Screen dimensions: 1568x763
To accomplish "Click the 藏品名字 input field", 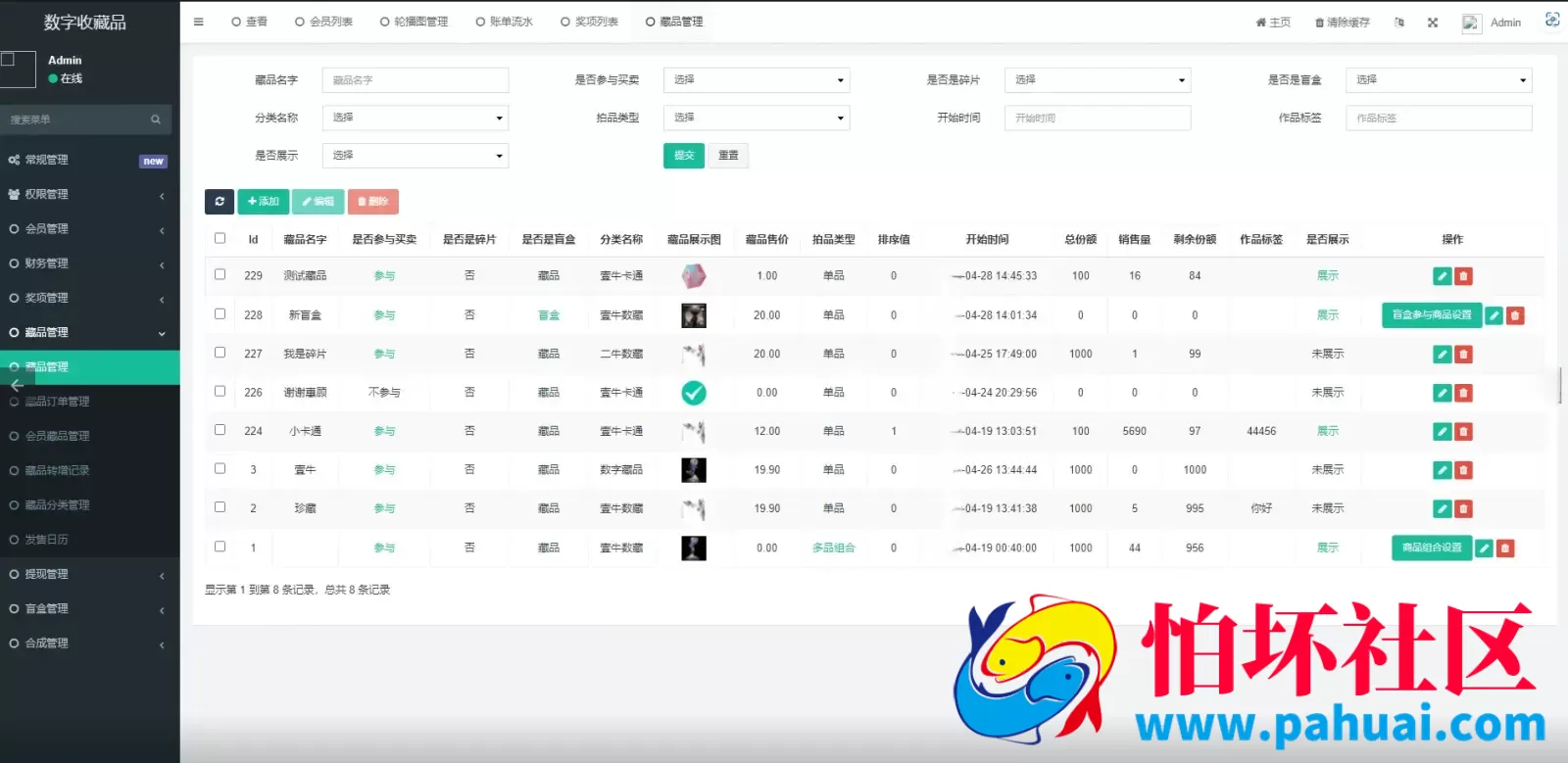I will (416, 80).
